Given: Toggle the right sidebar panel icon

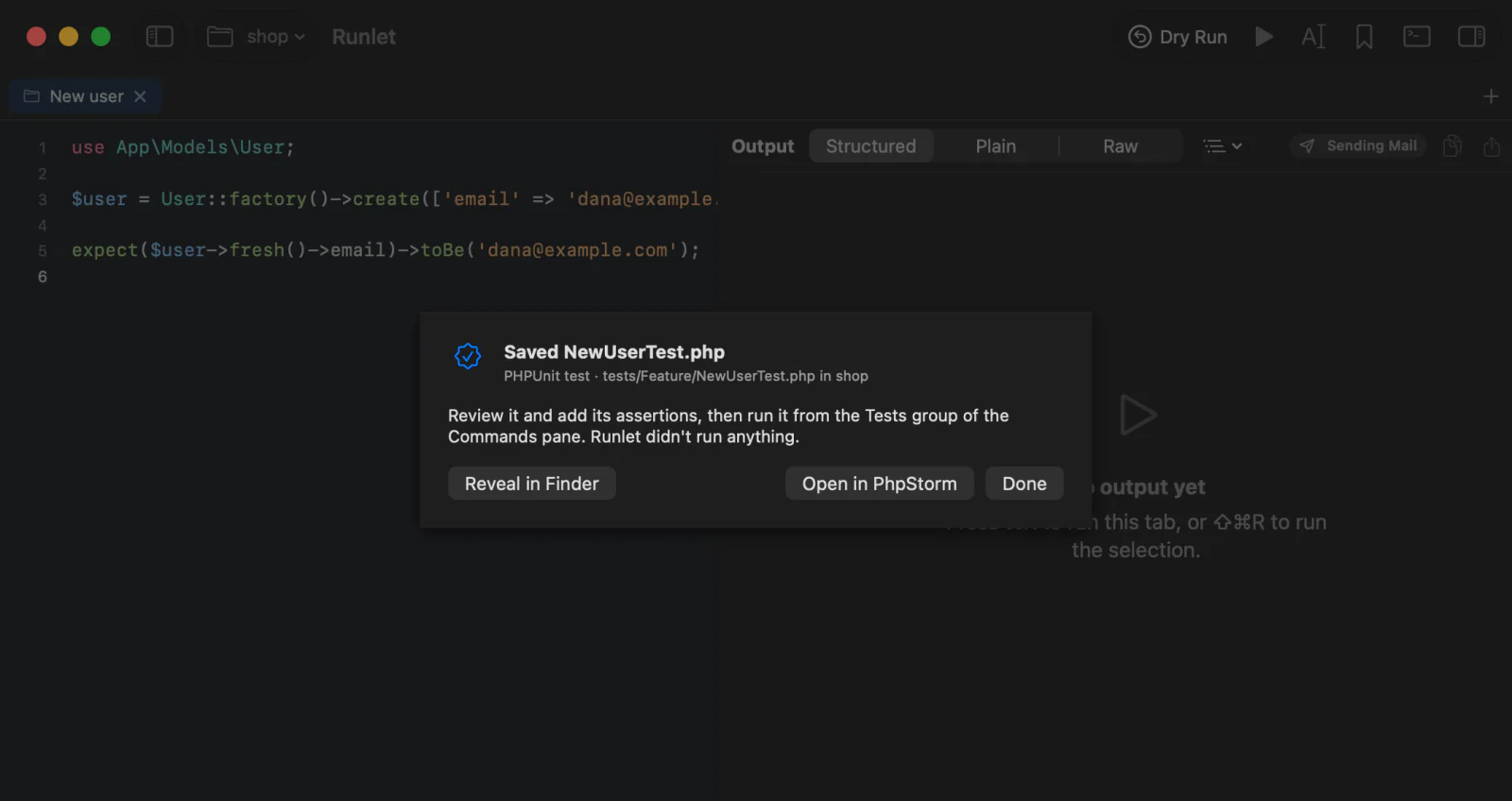Looking at the screenshot, I should click(x=1471, y=37).
